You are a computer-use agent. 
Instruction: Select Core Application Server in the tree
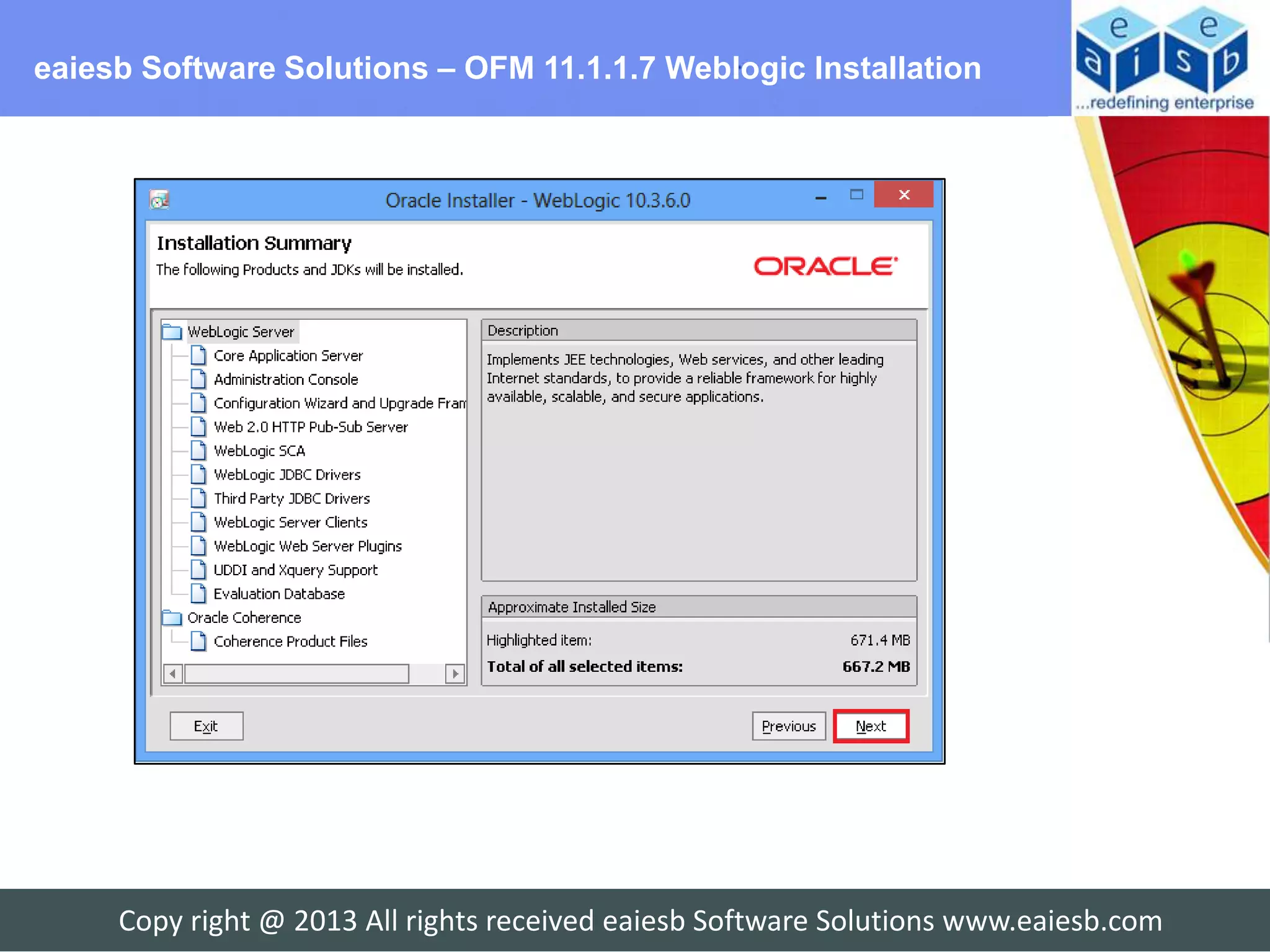pos(288,356)
